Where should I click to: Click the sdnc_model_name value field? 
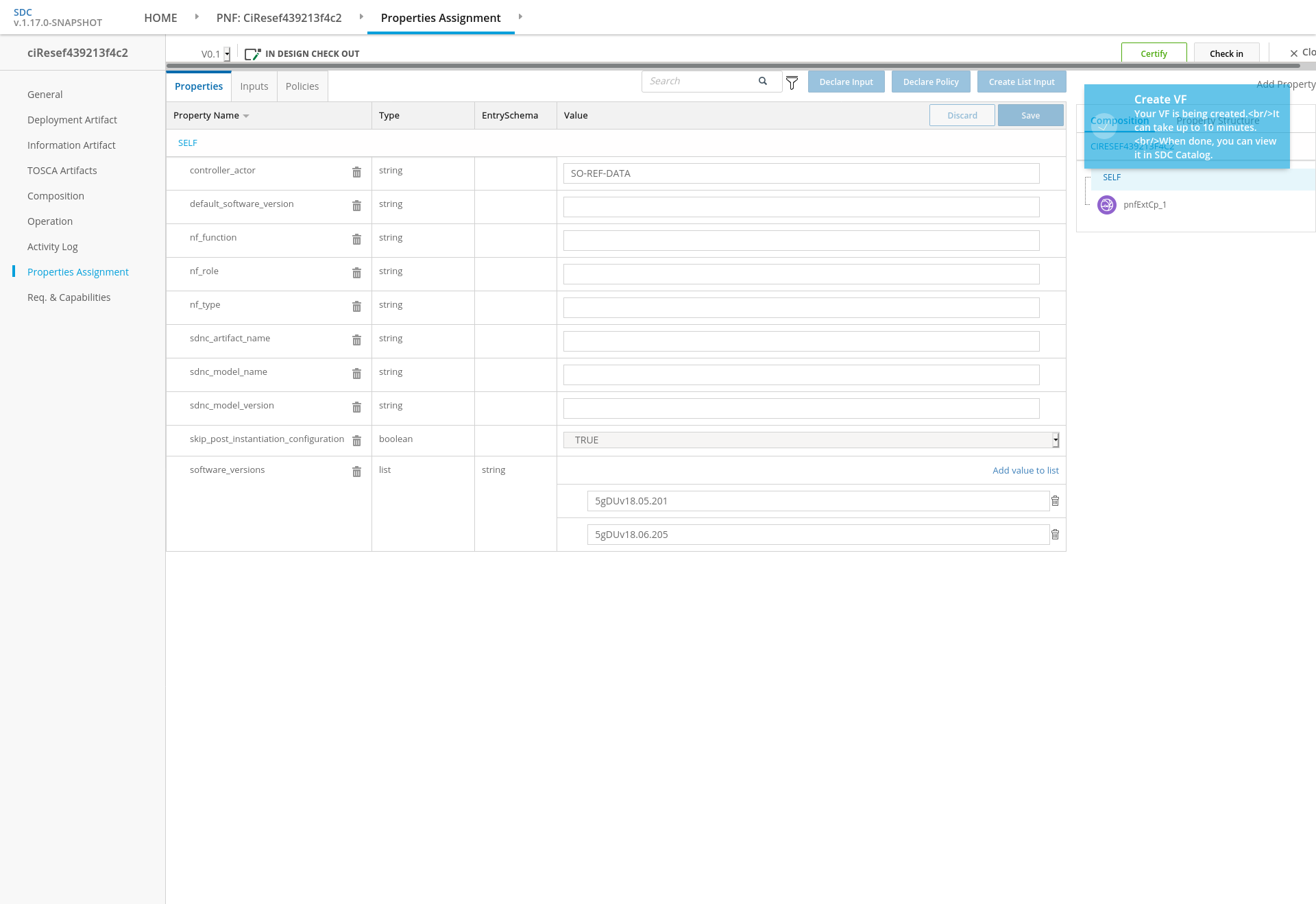801,375
